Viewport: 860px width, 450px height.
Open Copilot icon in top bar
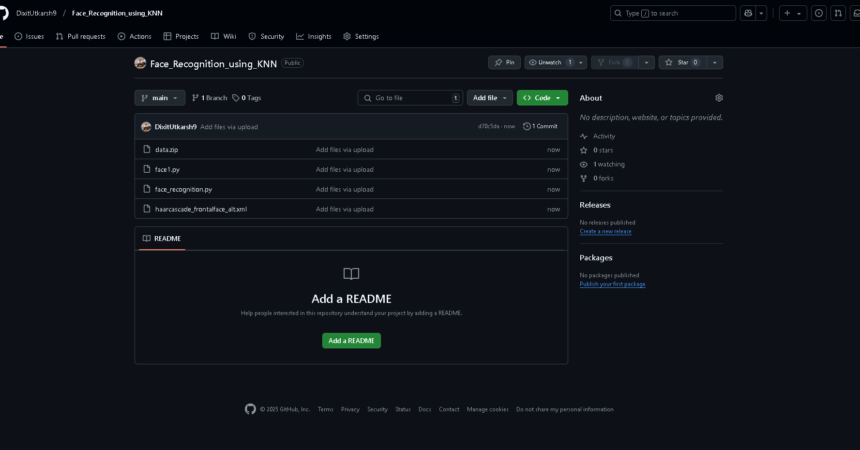click(x=748, y=13)
